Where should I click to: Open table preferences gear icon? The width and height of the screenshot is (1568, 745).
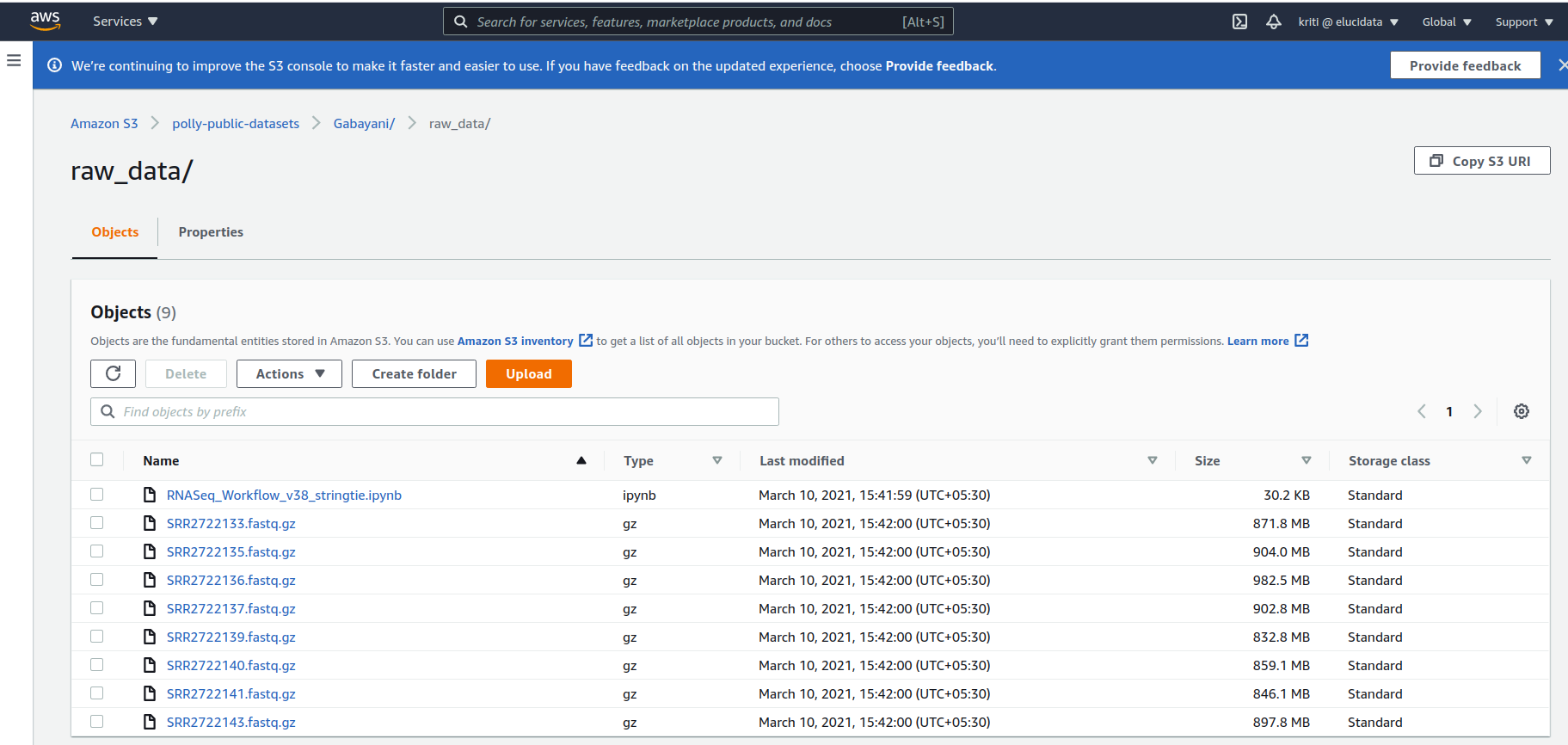pos(1522,411)
